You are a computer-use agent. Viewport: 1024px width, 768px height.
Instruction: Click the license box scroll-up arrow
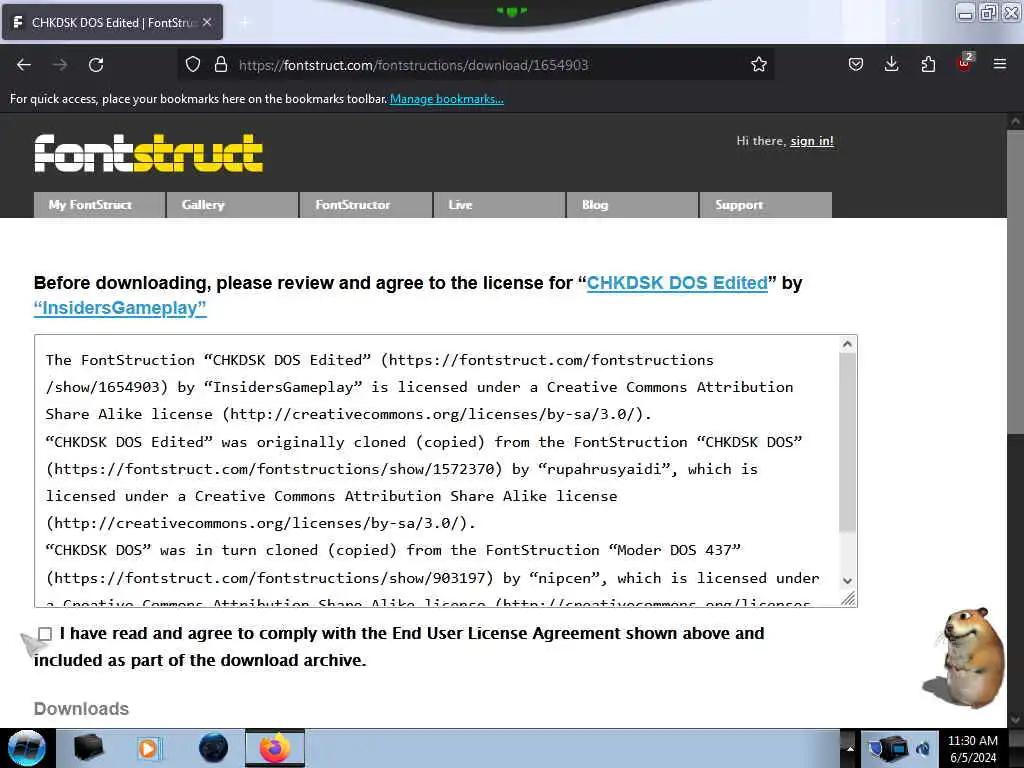click(x=847, y=344)
